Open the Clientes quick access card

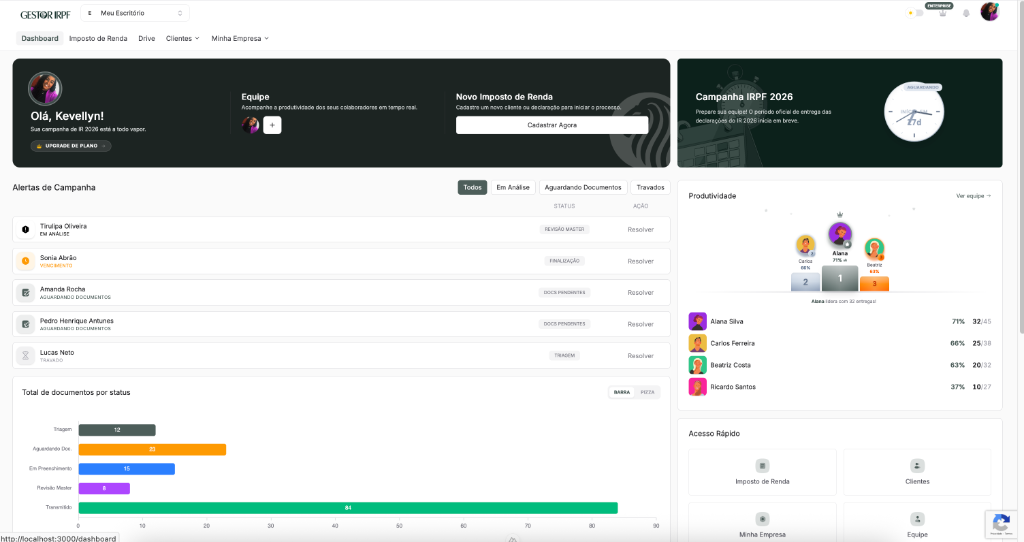(x=917, y=472)
